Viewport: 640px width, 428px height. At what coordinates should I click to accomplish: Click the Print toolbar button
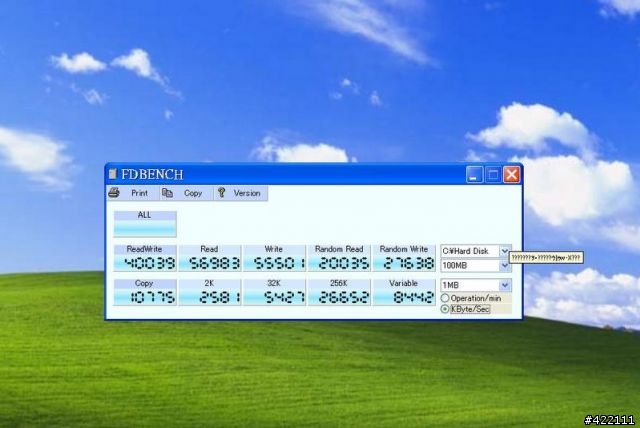[133, 193]
